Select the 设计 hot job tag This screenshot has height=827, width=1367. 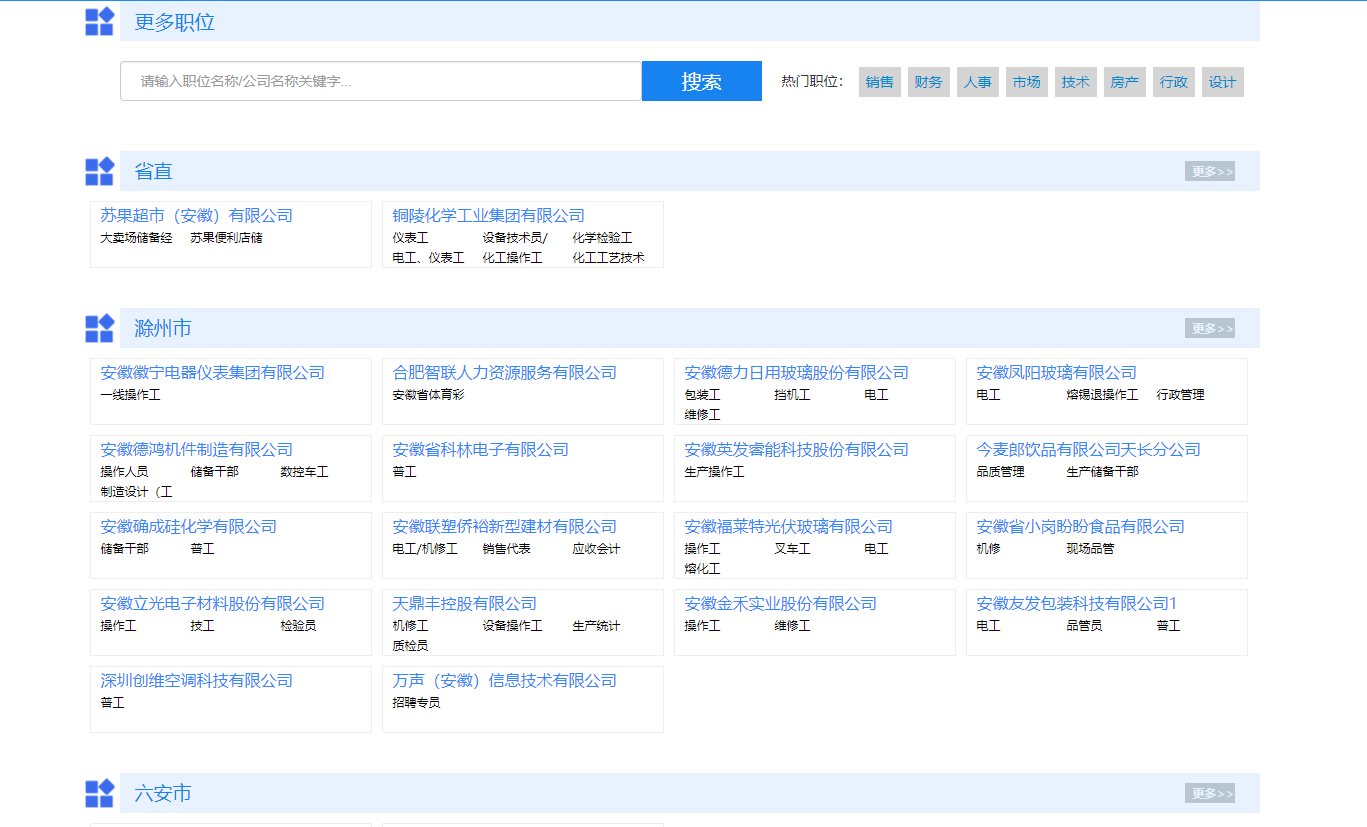(x=1223, y=82)
